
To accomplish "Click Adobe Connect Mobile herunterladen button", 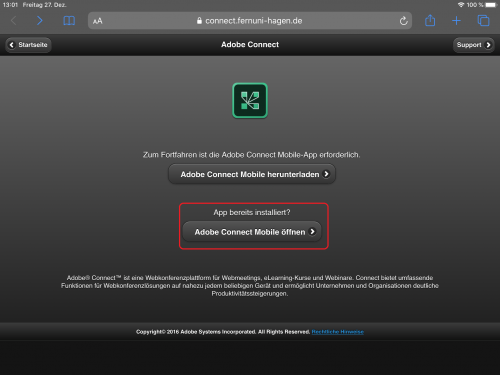I will click(252, 174).
